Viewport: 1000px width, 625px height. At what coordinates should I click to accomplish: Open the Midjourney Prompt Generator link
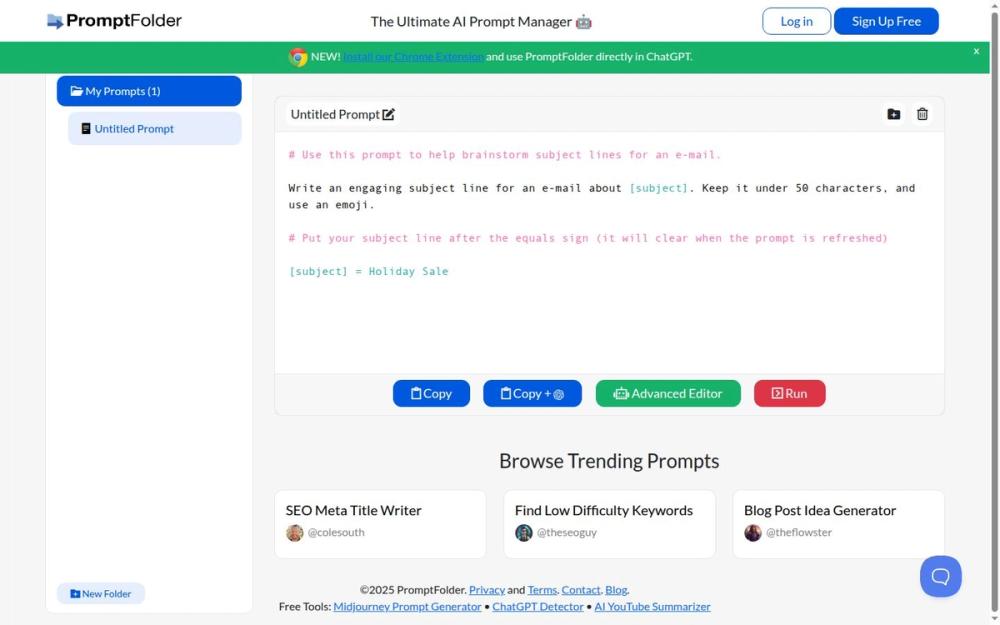(406, 606)
